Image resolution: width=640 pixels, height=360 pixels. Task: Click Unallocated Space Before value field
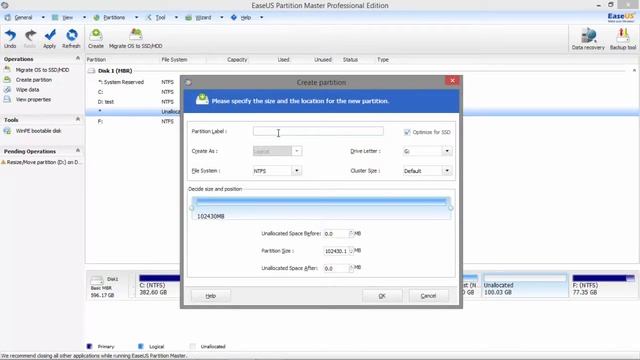pyautogui.click(x=336, y=233)
